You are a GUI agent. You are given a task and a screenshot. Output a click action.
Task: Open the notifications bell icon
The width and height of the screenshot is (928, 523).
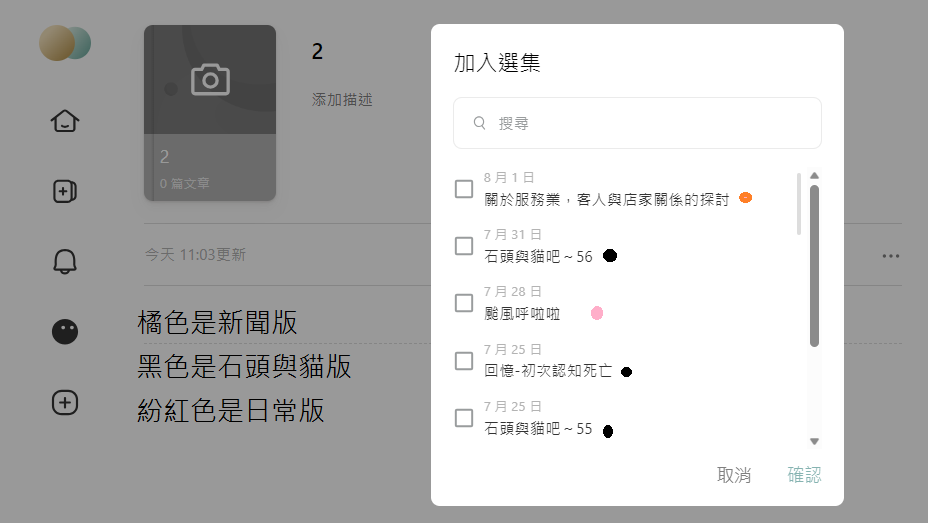tap(65, 261)
